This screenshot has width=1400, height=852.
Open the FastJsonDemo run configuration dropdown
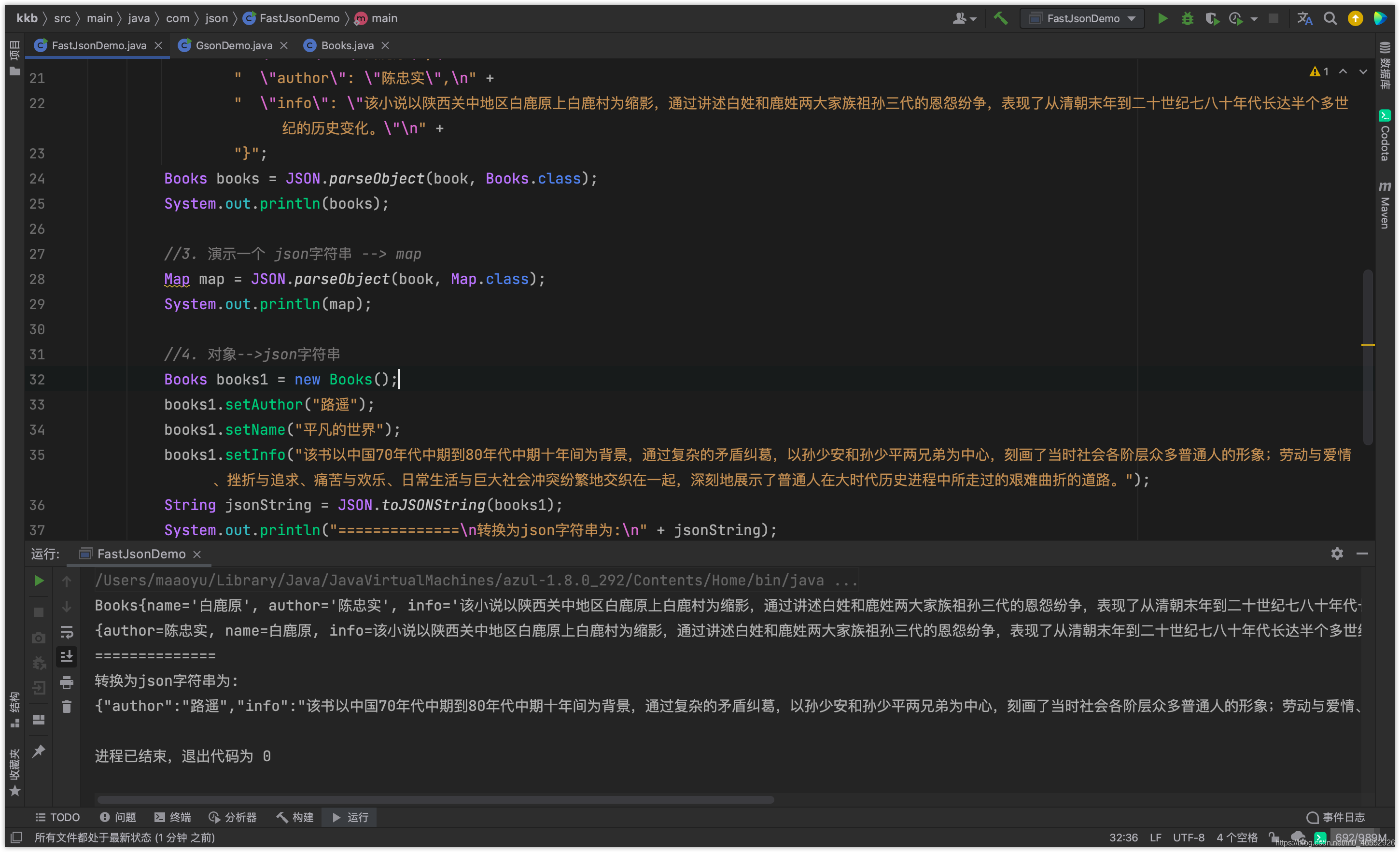(x=1083, y=19)
